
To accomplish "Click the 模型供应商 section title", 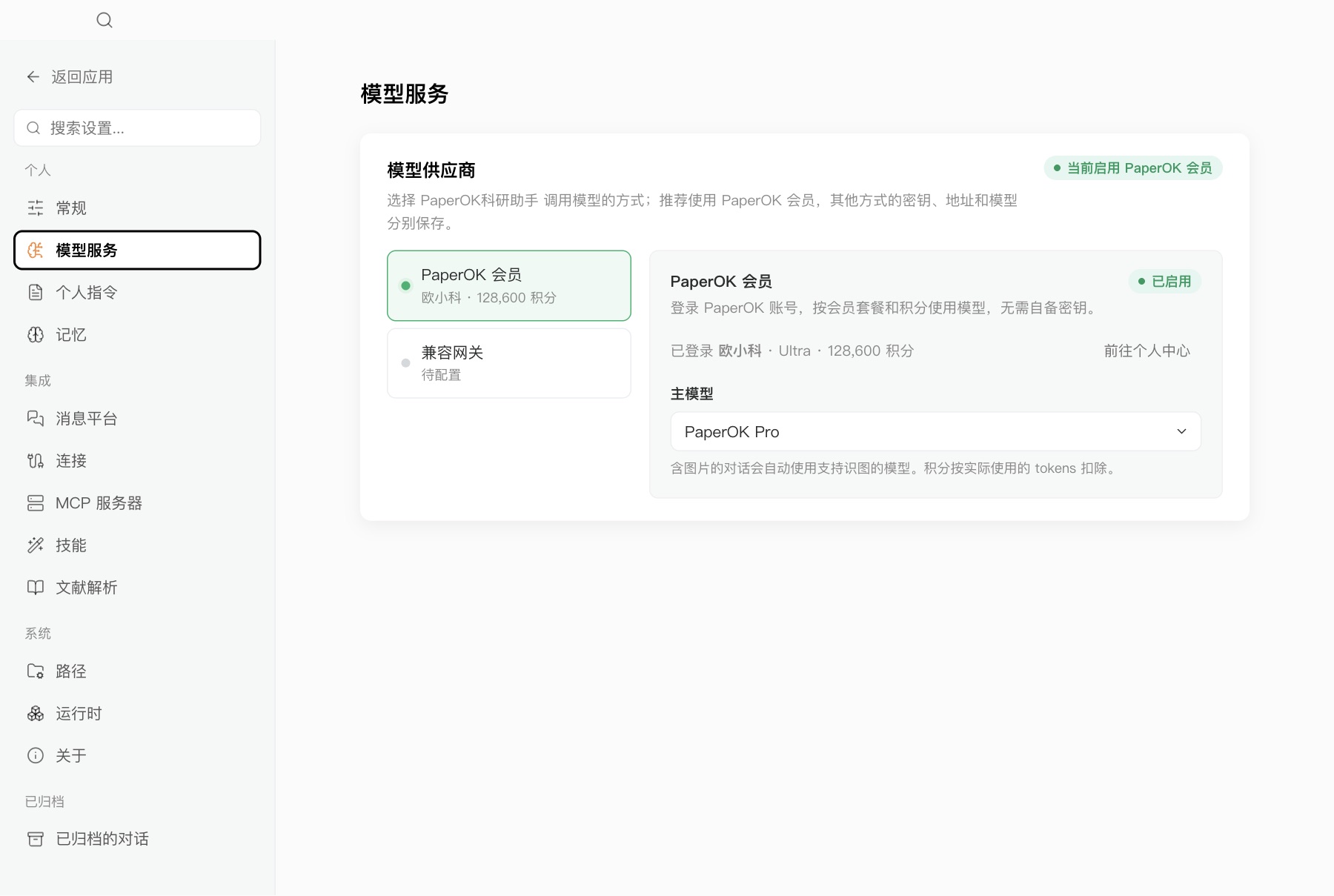I will click(431, 170).
